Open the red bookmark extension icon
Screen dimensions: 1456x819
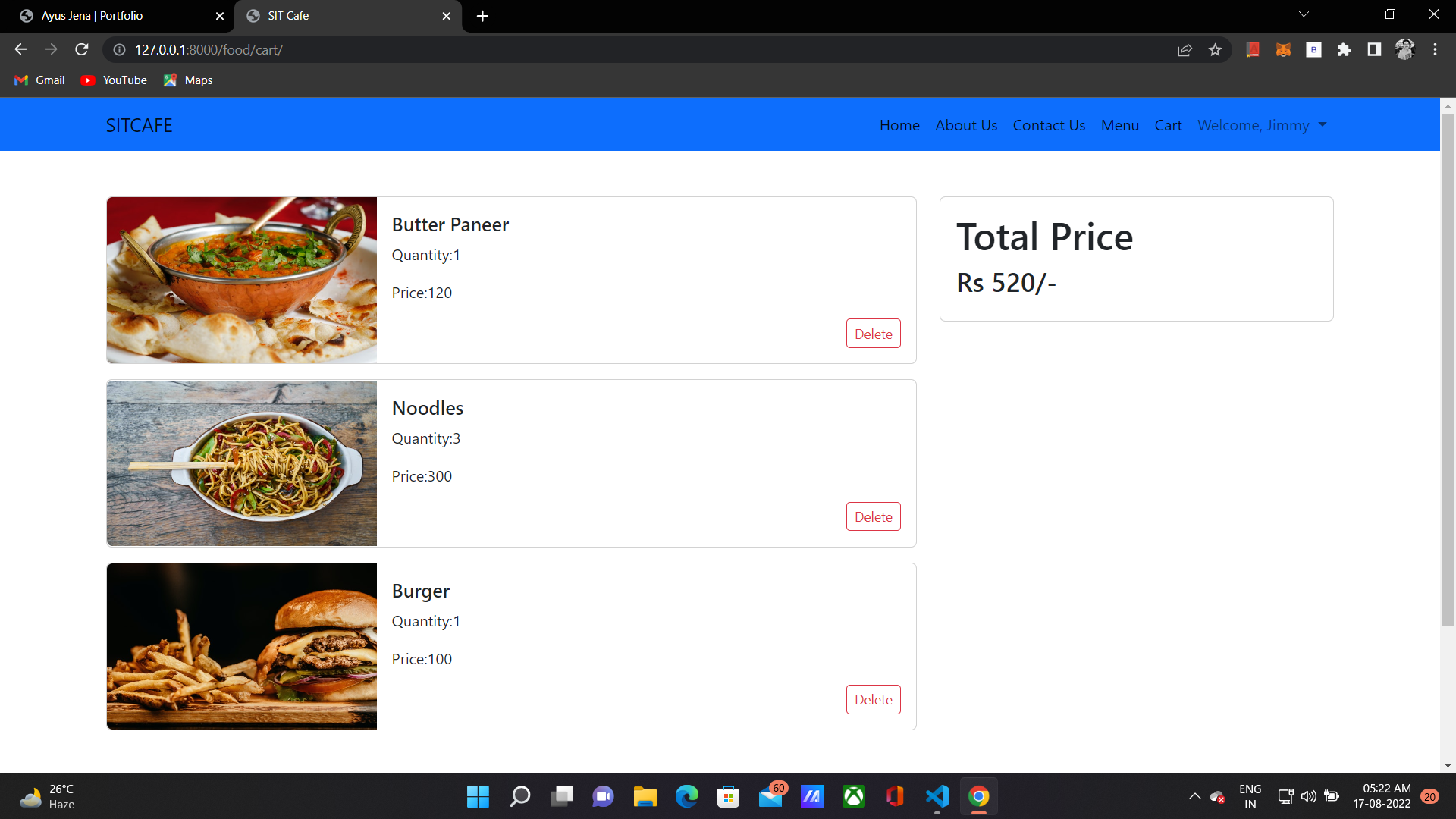[1253, 49]
